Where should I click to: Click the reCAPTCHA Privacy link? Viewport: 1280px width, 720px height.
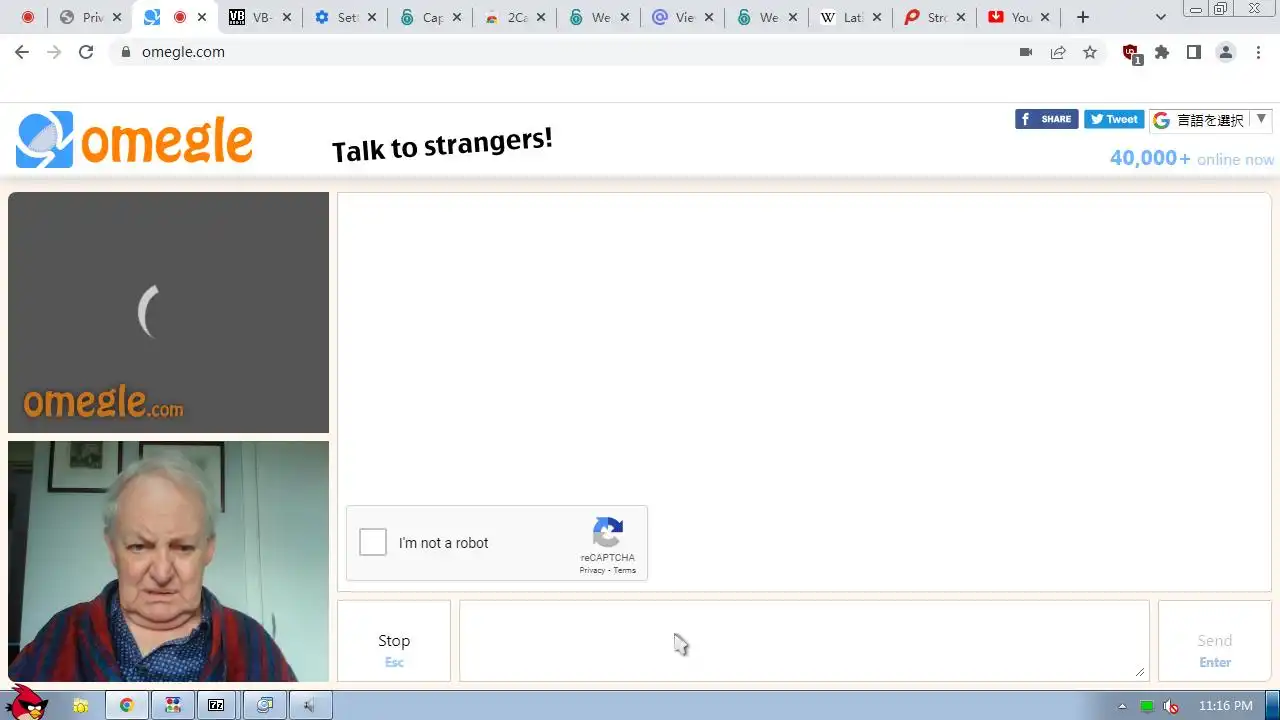[x=592, y=570]
